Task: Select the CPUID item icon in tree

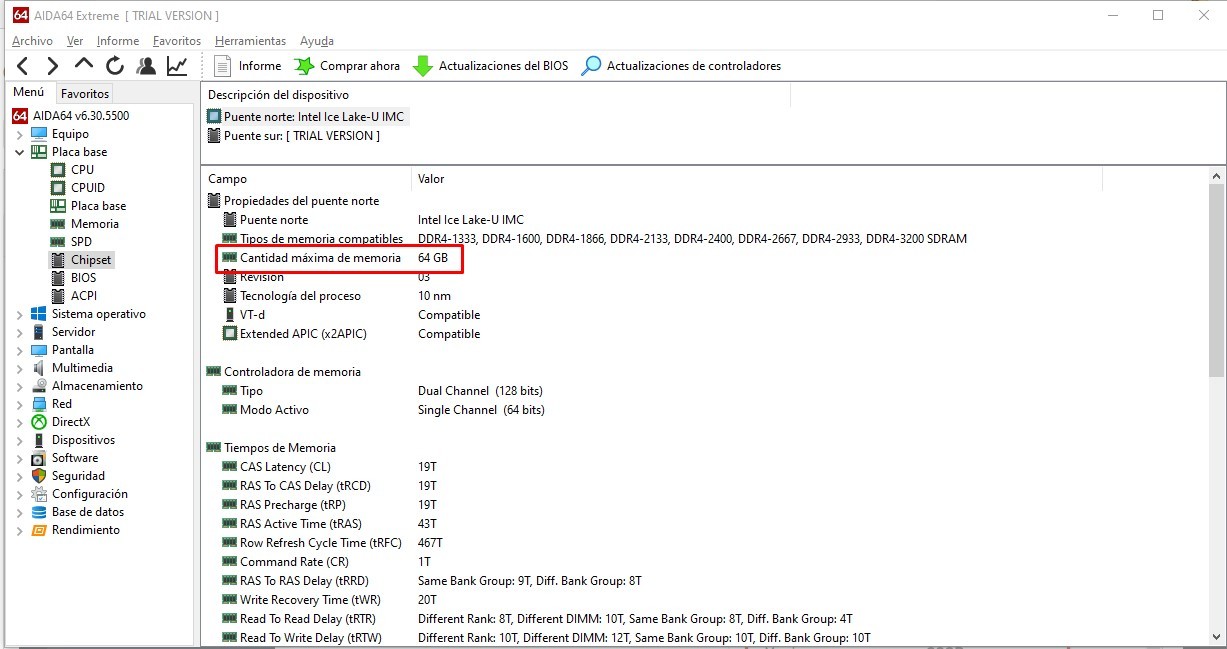Action: pyautogui.click(x=58, y=188)
